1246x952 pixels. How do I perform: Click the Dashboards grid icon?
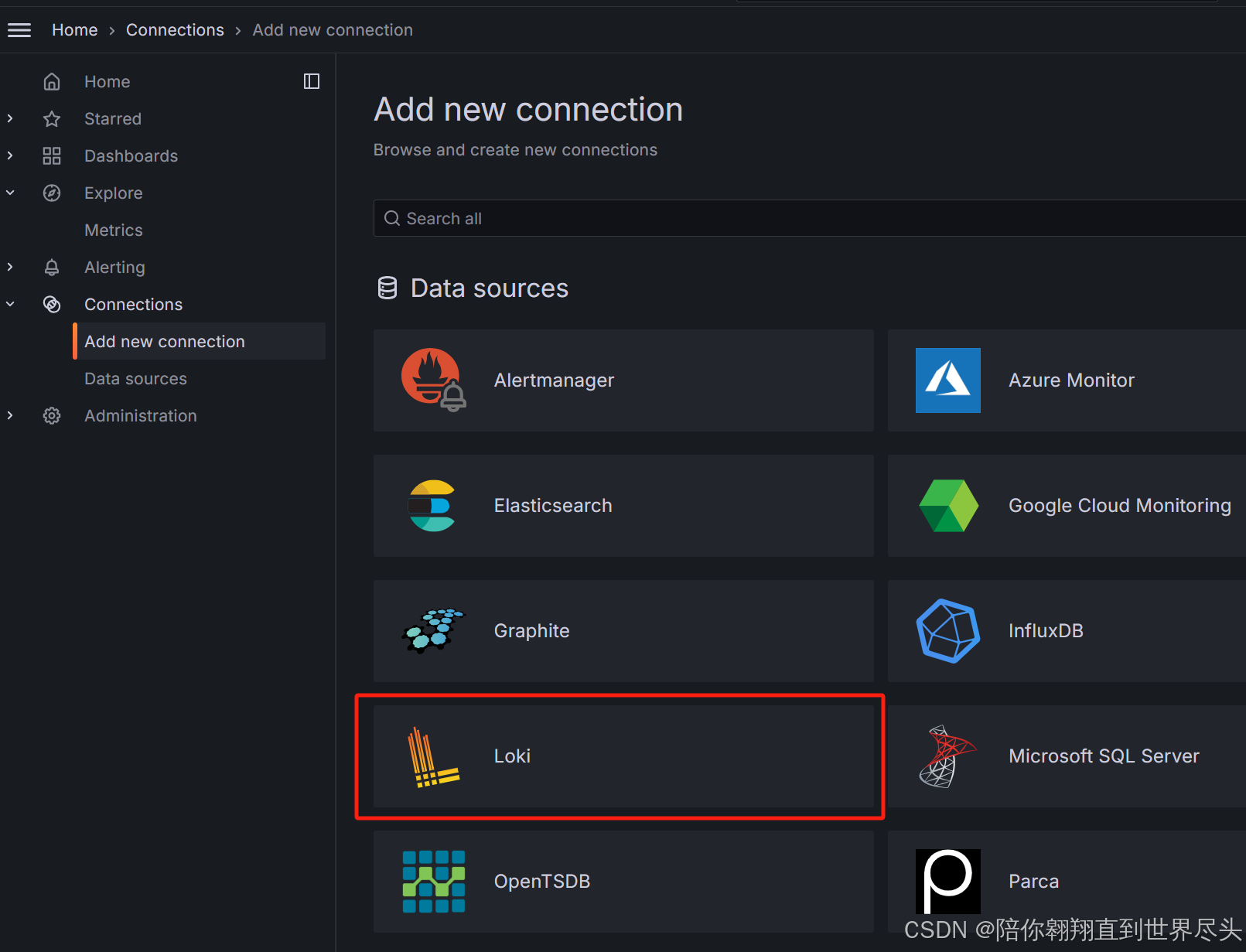click(x=52, y=156)
